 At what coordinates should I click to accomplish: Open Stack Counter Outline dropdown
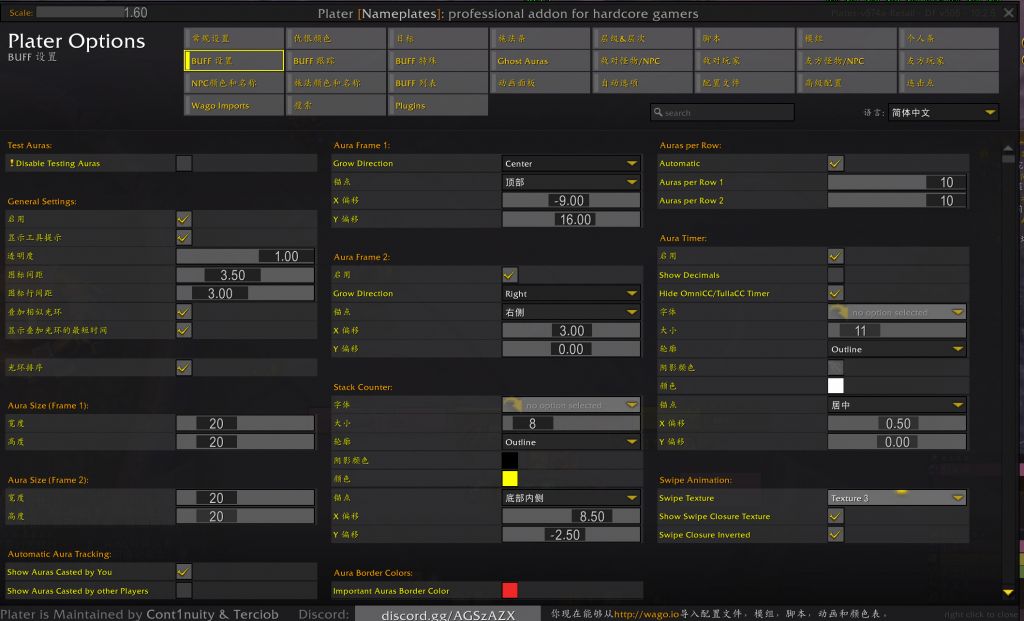click(570, 442)
